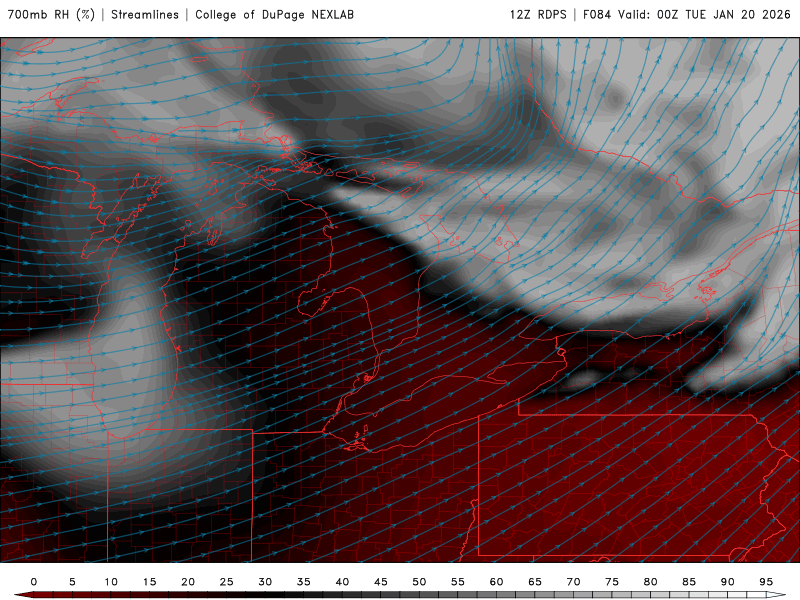Click the "15" value on the color scale
The width and height of the screenshot is (800, 600).
pos(149,582)
